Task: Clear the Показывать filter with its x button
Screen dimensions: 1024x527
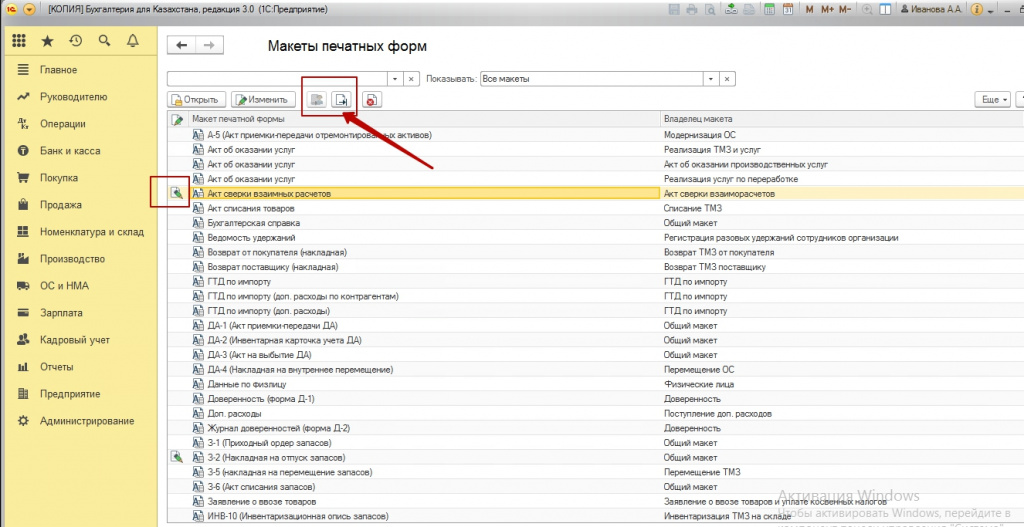Action: tap(727, 78)
